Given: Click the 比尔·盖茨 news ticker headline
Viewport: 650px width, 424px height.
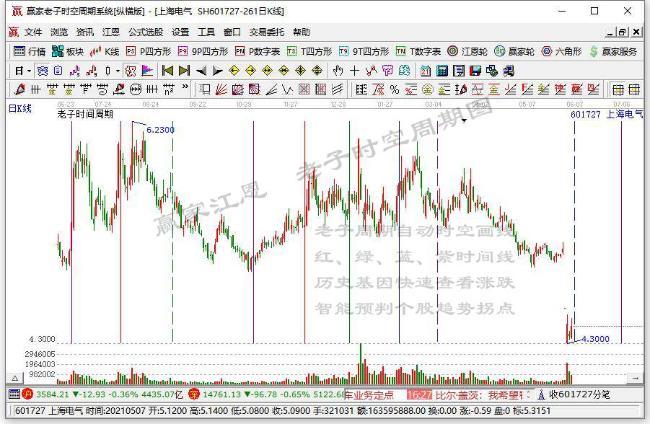Looking at the screenshot, I should (483, 395).
